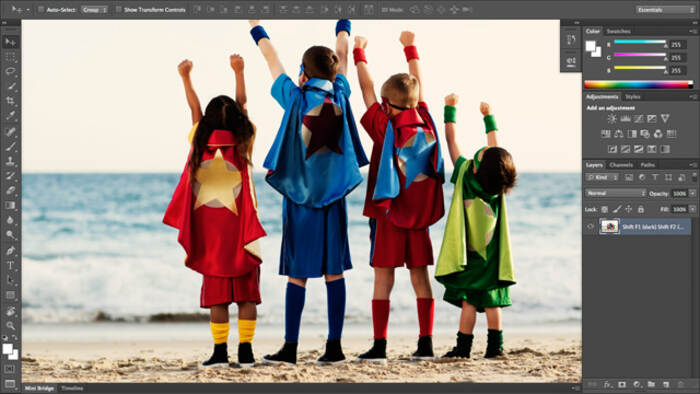Switch to the Paths tab
This screenshot has width=700, height=394.
pos(647,165)
